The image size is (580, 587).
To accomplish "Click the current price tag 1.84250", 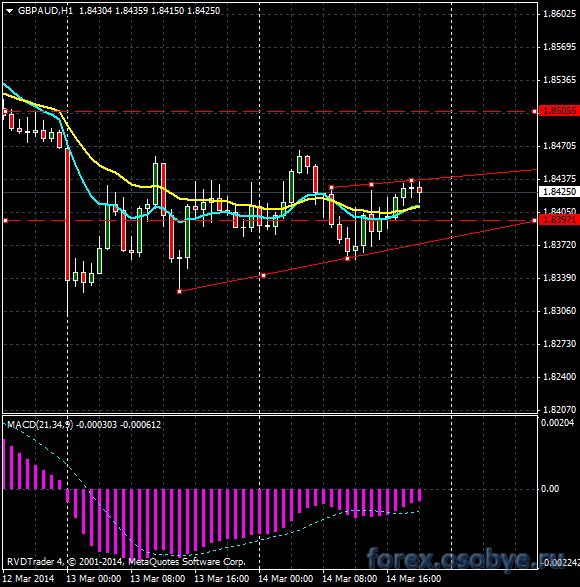I will [559, 192].
